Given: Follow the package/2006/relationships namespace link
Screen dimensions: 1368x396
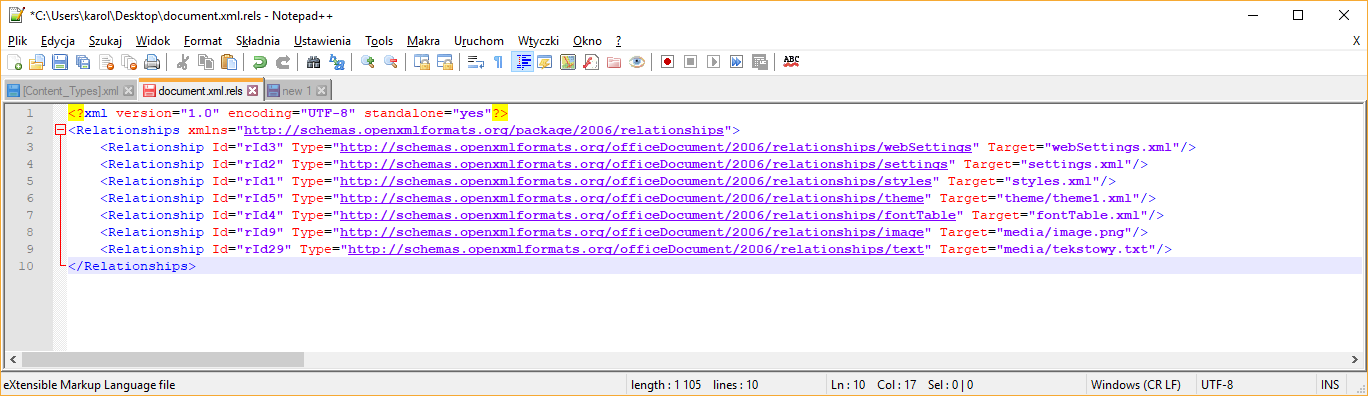Looking at the screenshot, I should pyautogui.click(x=484, y=130).
